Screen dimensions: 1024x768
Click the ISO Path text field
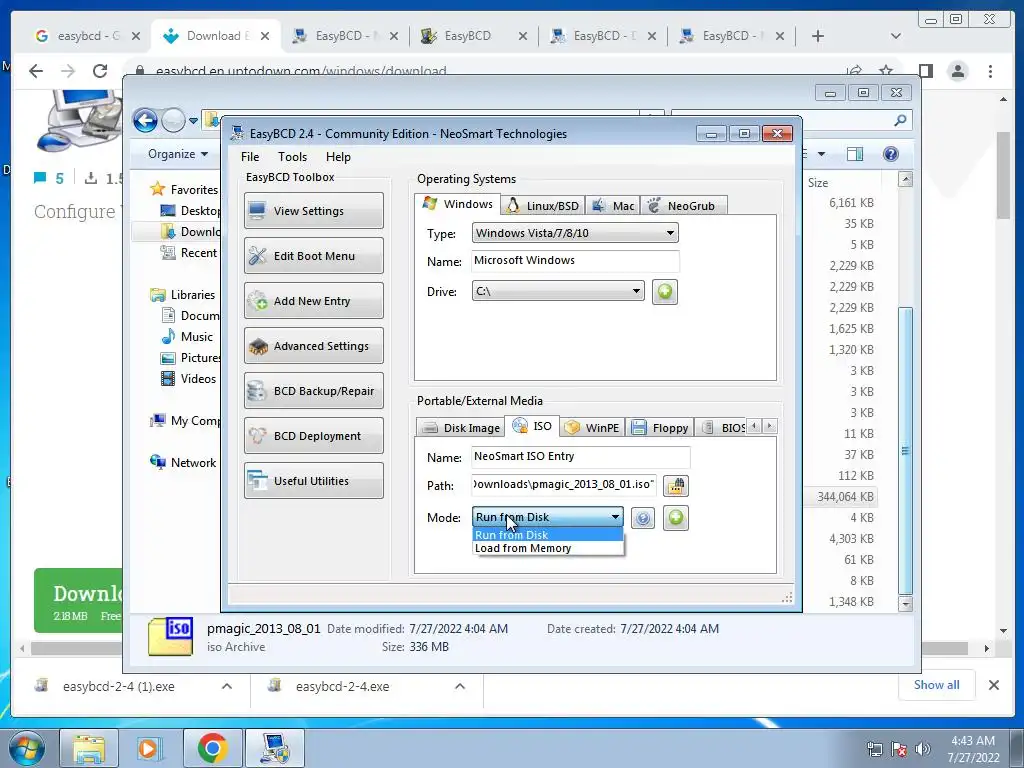[x=564, y=485]
